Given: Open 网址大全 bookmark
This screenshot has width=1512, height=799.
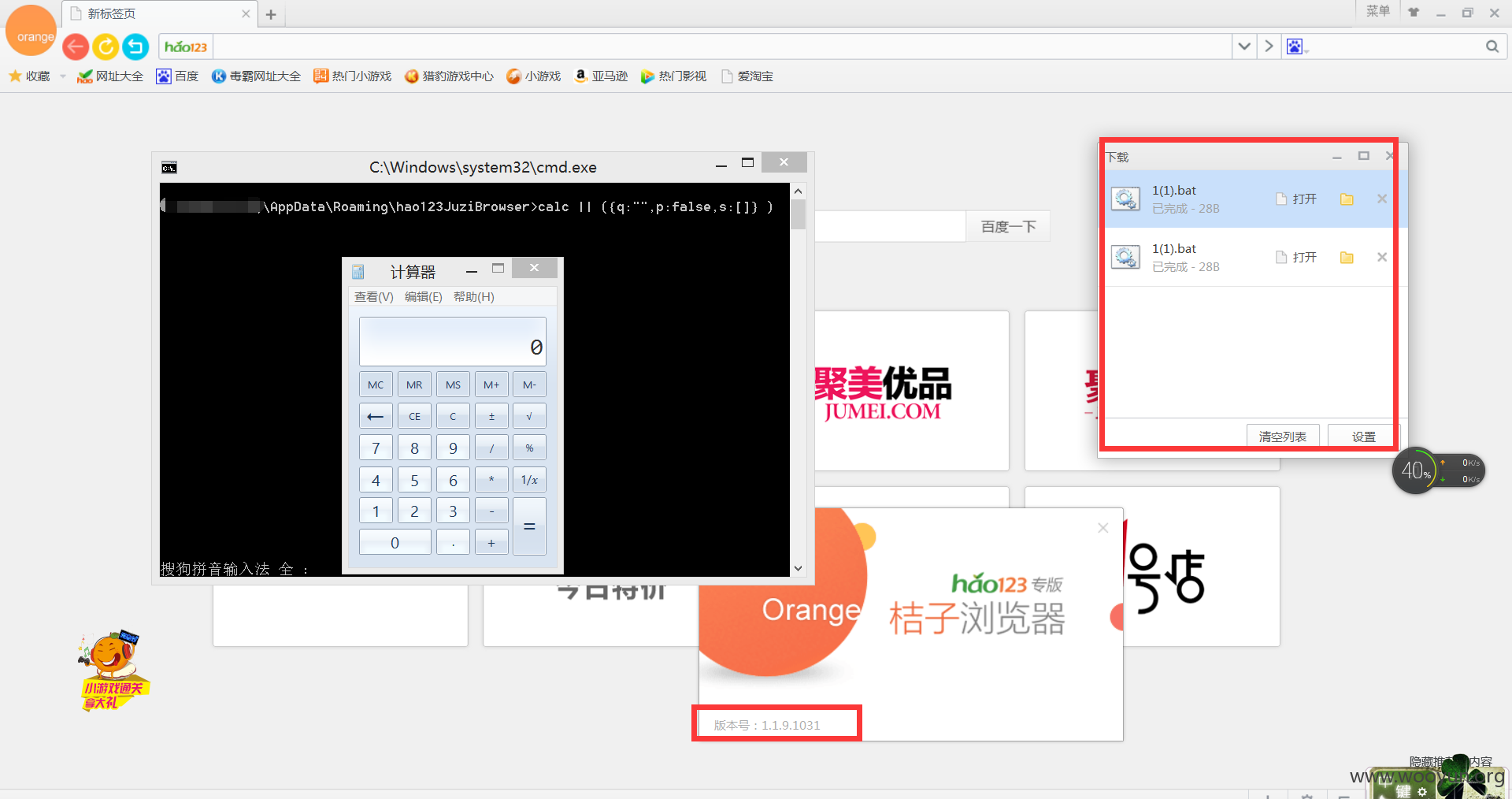Looking at the screenshot, I should (x=110, y=76).
